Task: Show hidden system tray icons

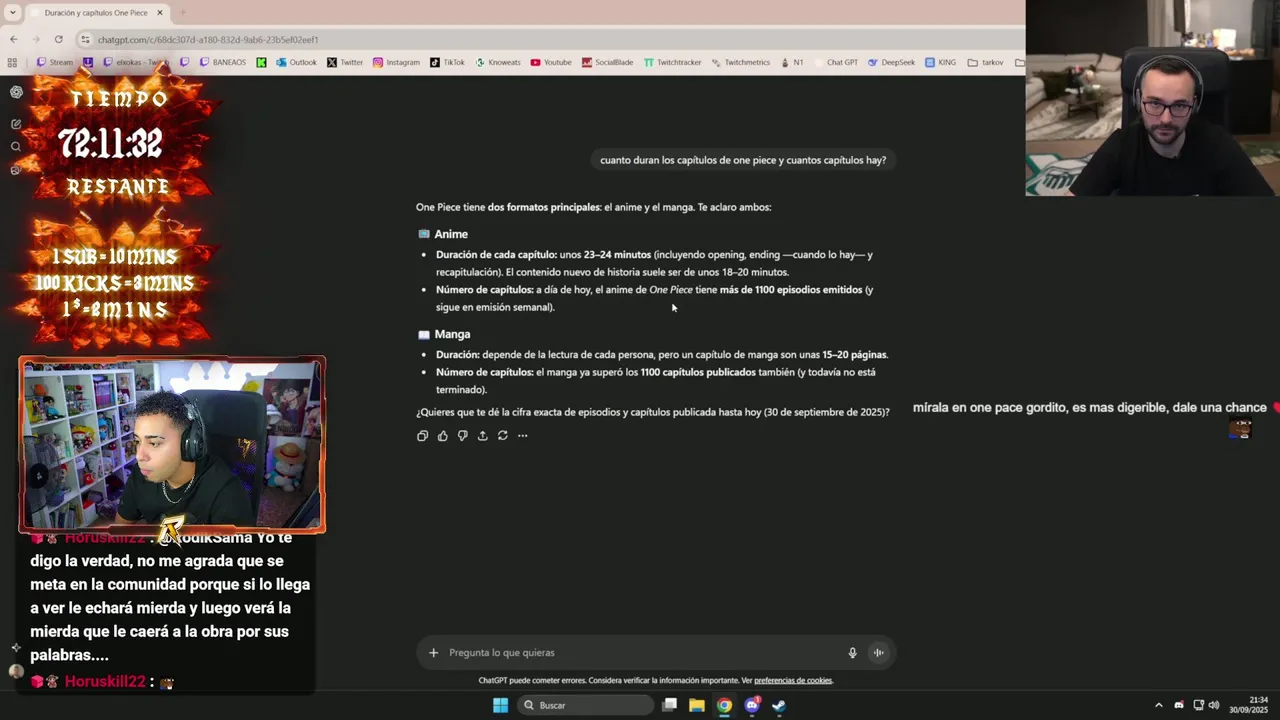Action: pos(1159,705)
